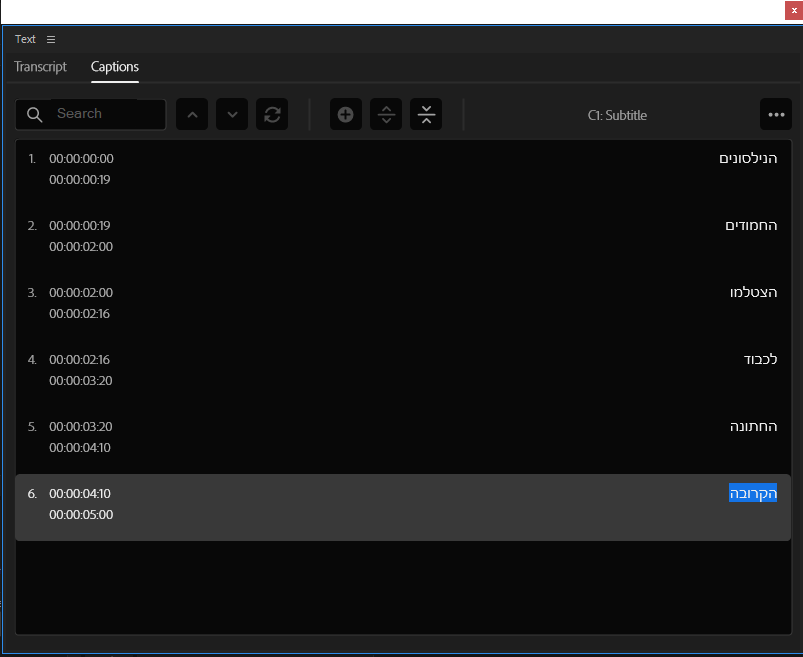The height and width of the screenshot is (657, 803).
Task: Click the C1: Subtitle track label
Action: (617, 115)
